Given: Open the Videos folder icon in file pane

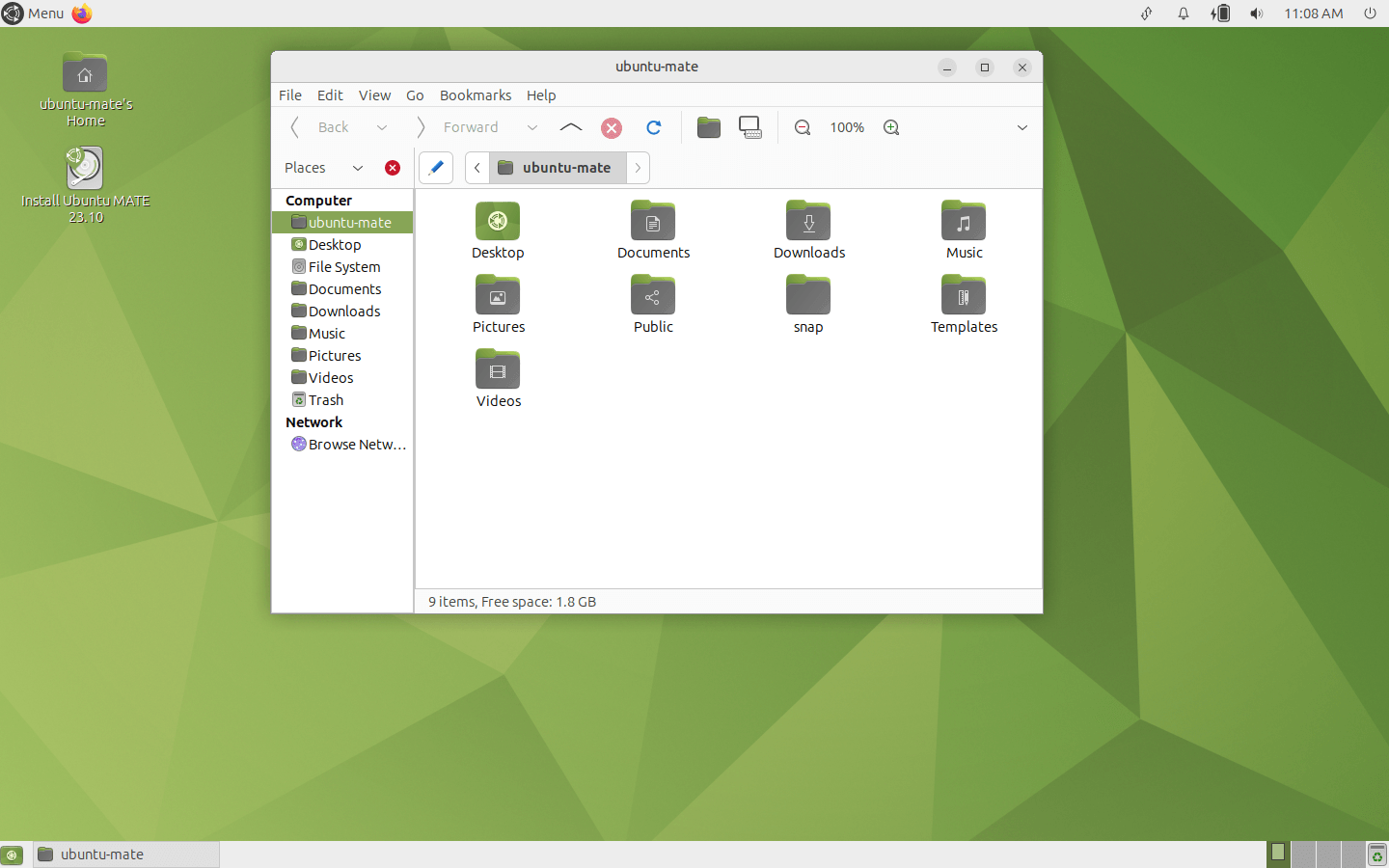Looking at the screenshot, I should coord(498,369).
